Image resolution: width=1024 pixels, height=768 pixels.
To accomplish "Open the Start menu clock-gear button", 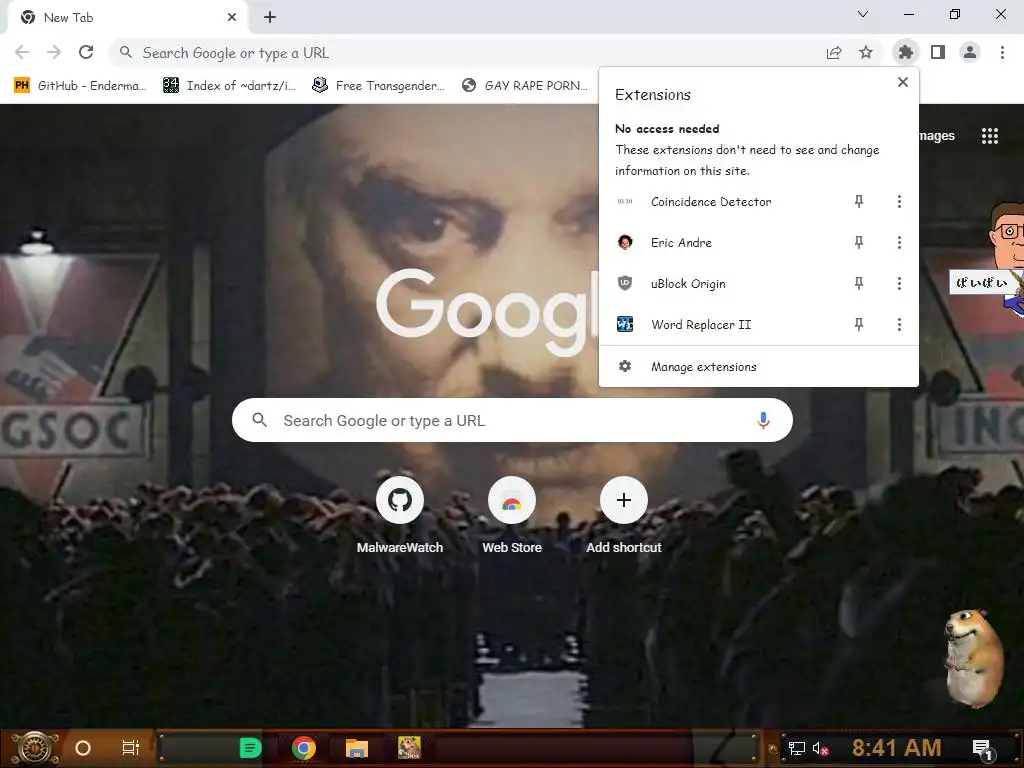I will [x=34, y=748].
